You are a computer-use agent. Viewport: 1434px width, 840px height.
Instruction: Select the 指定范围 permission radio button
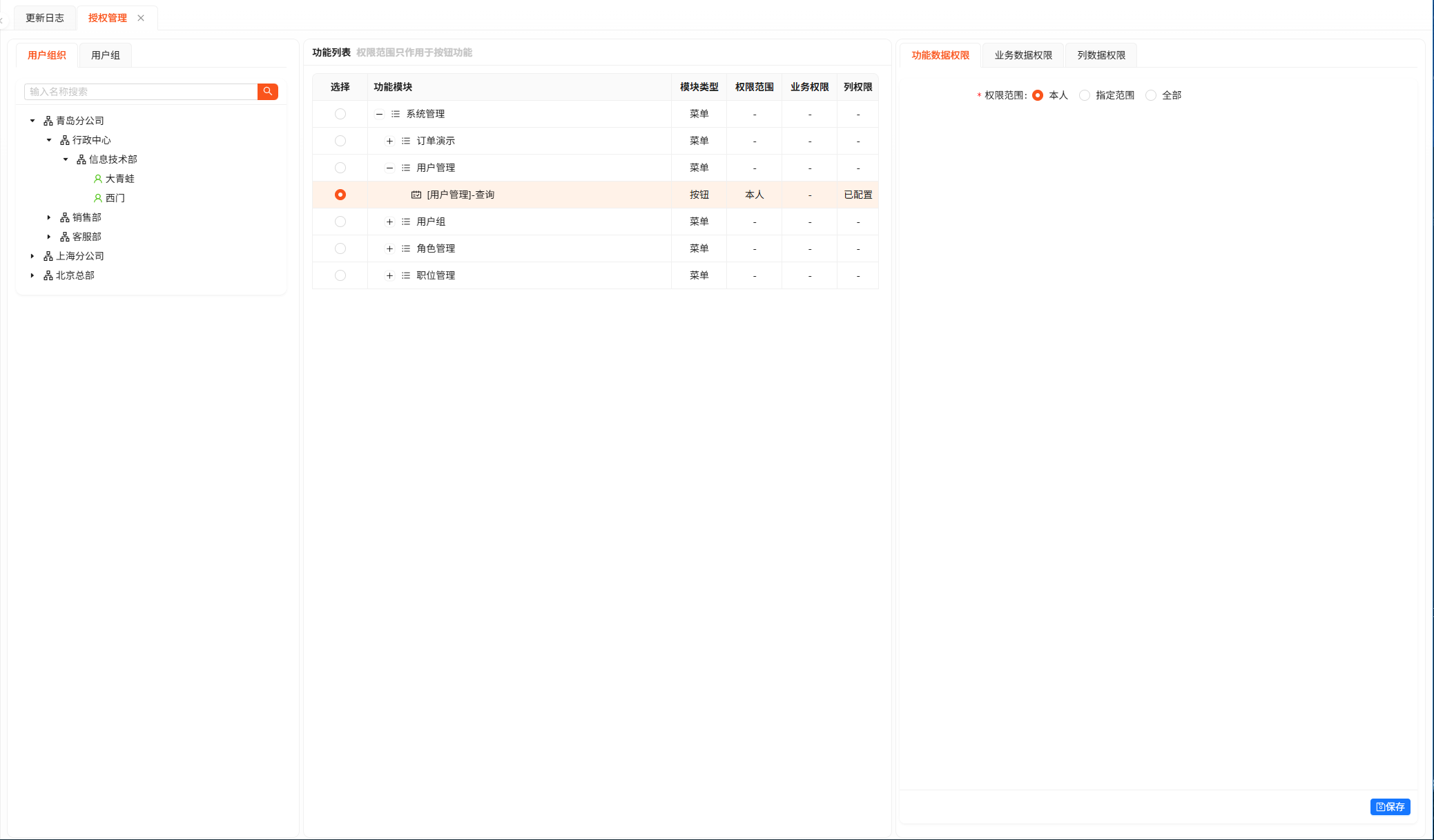(x=1085, y=95)
